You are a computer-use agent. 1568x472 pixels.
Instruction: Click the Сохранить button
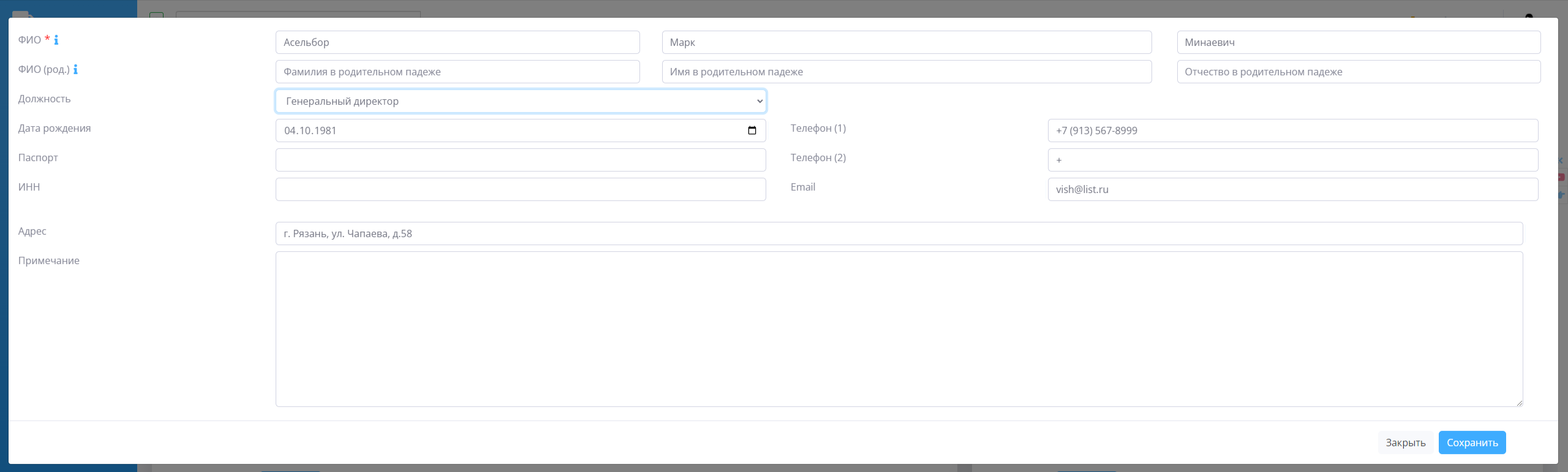pyautogui.click(x=1471, y=443)
